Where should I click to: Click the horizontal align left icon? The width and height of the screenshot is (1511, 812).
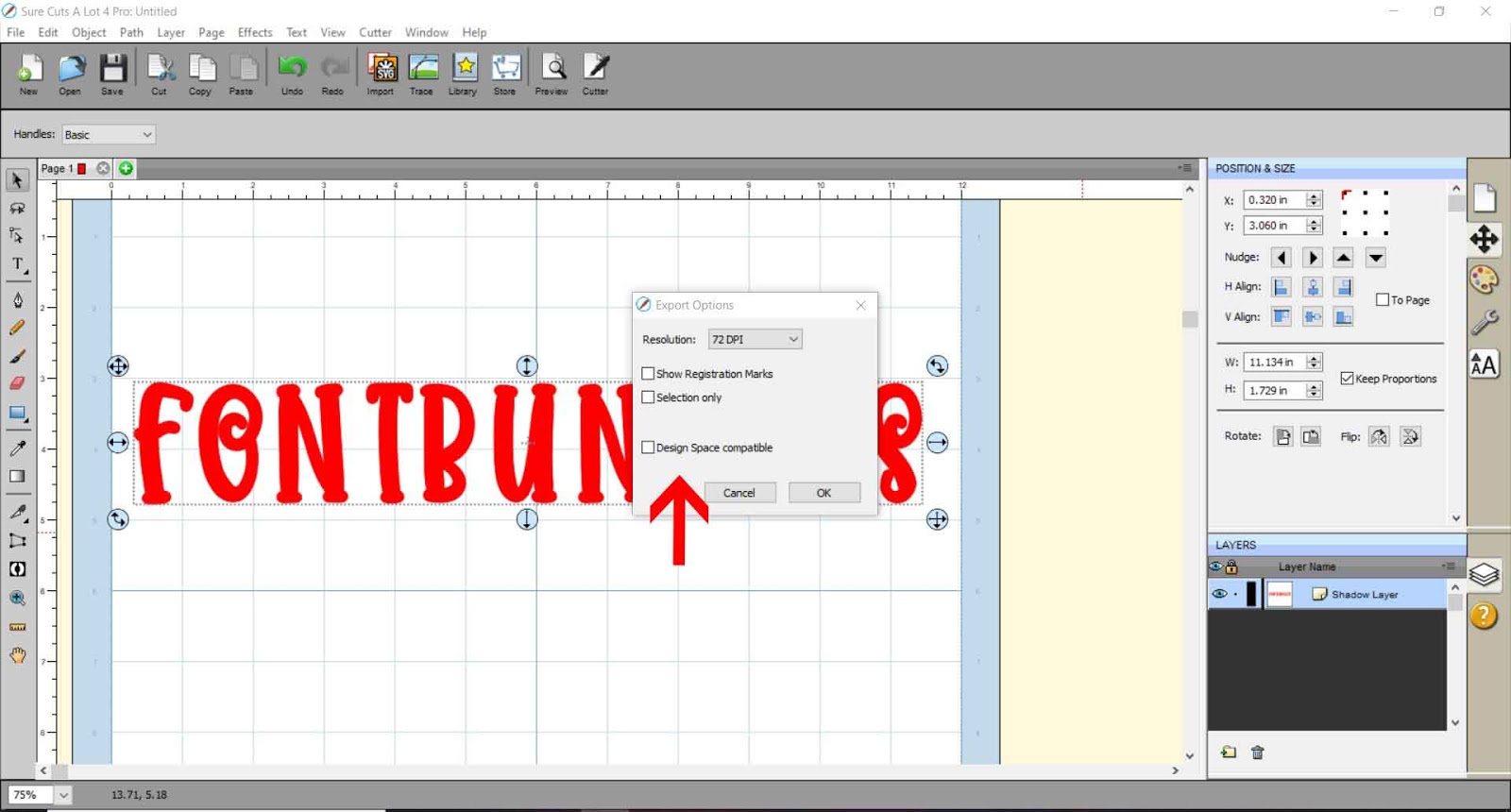coord(1282,287)
